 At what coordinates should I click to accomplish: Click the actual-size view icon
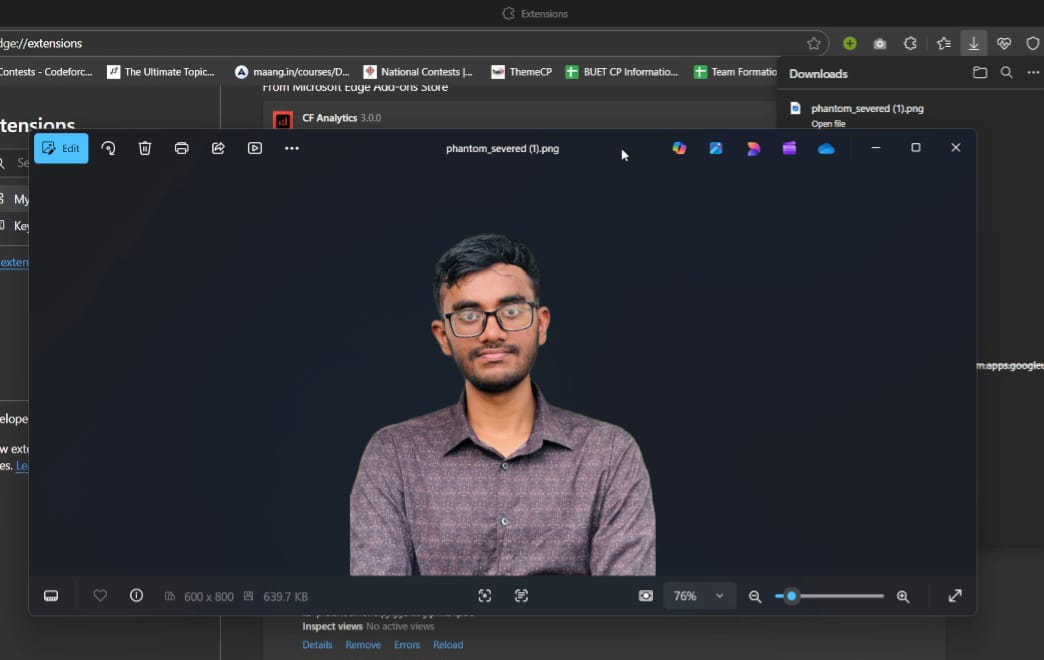(521, 595)
